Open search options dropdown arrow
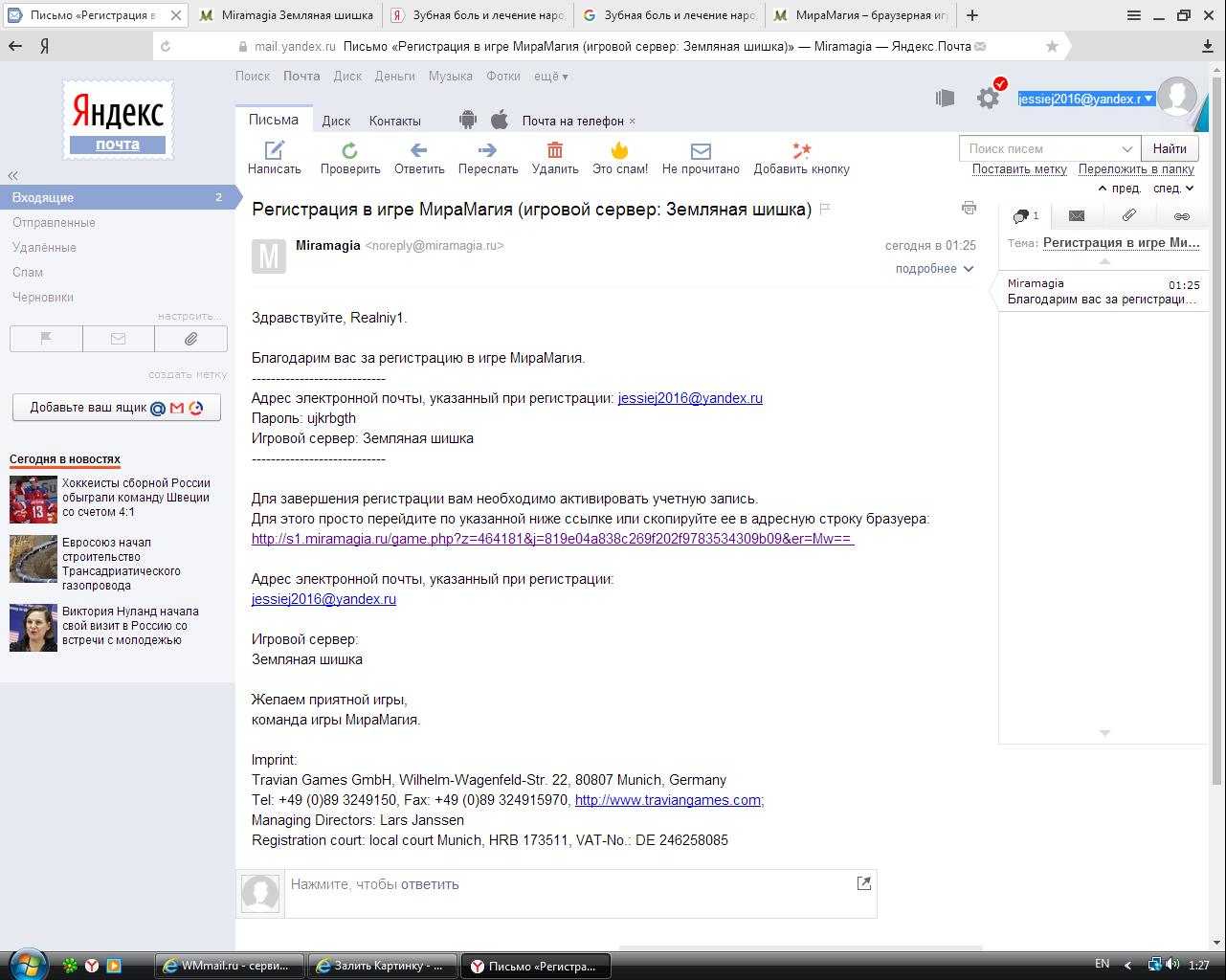 tap(1126, 148)
